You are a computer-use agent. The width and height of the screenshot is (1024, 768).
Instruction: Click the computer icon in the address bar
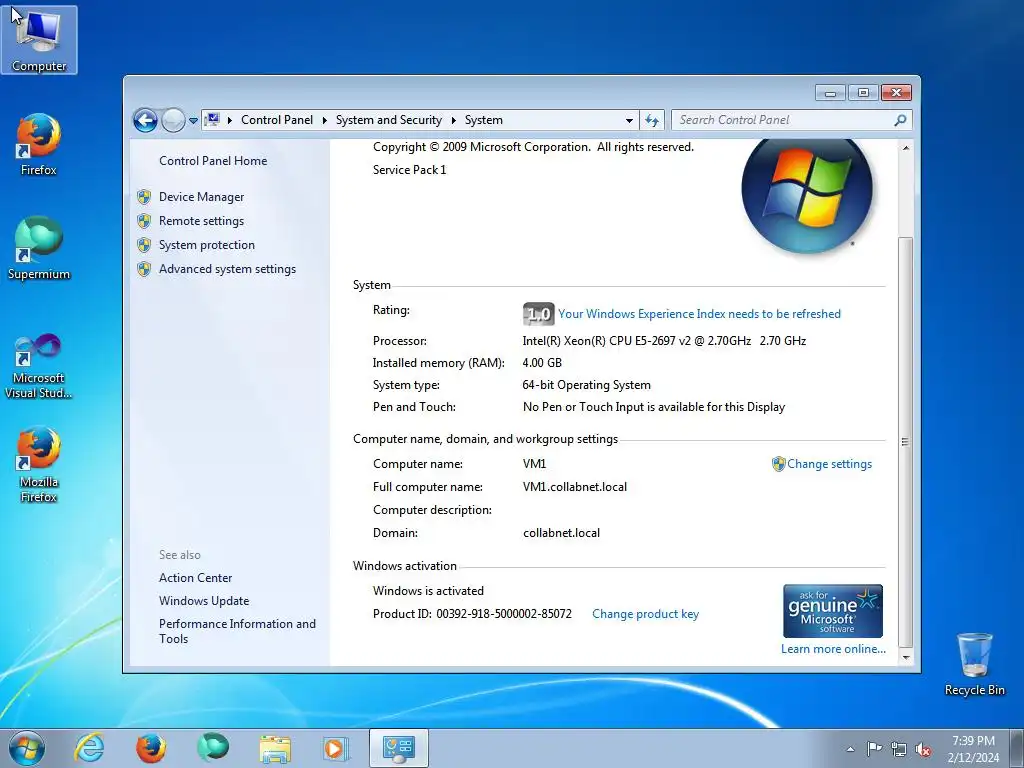(x=212, y=120)
